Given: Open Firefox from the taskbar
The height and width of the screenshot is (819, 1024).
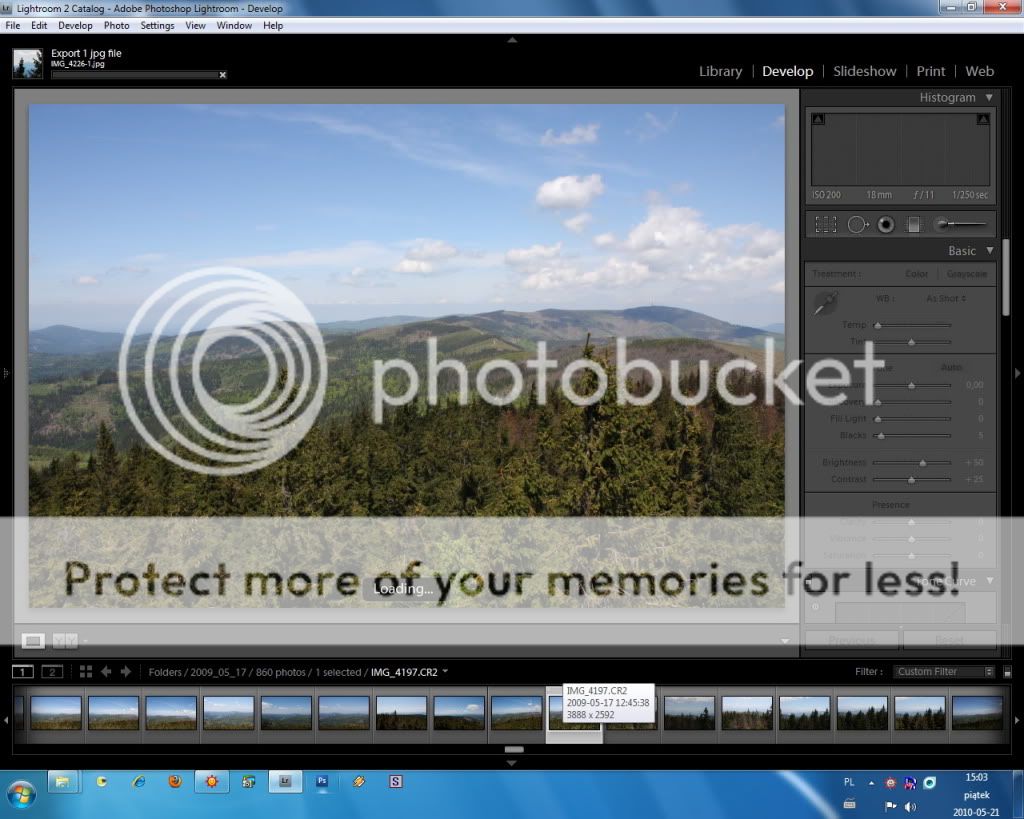Looking at the screenshot, I should pyautogui.click(x=175, y=781).
